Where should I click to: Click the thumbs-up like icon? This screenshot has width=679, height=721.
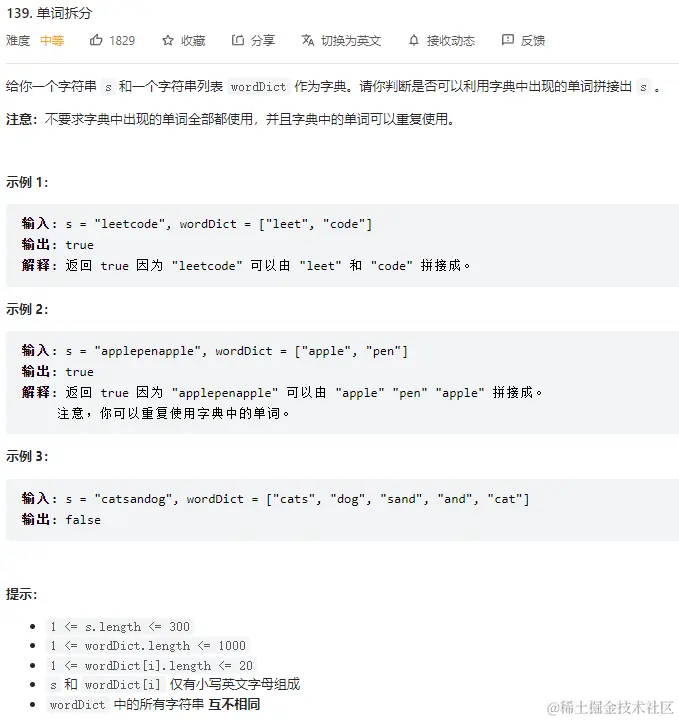coord(96,40)
